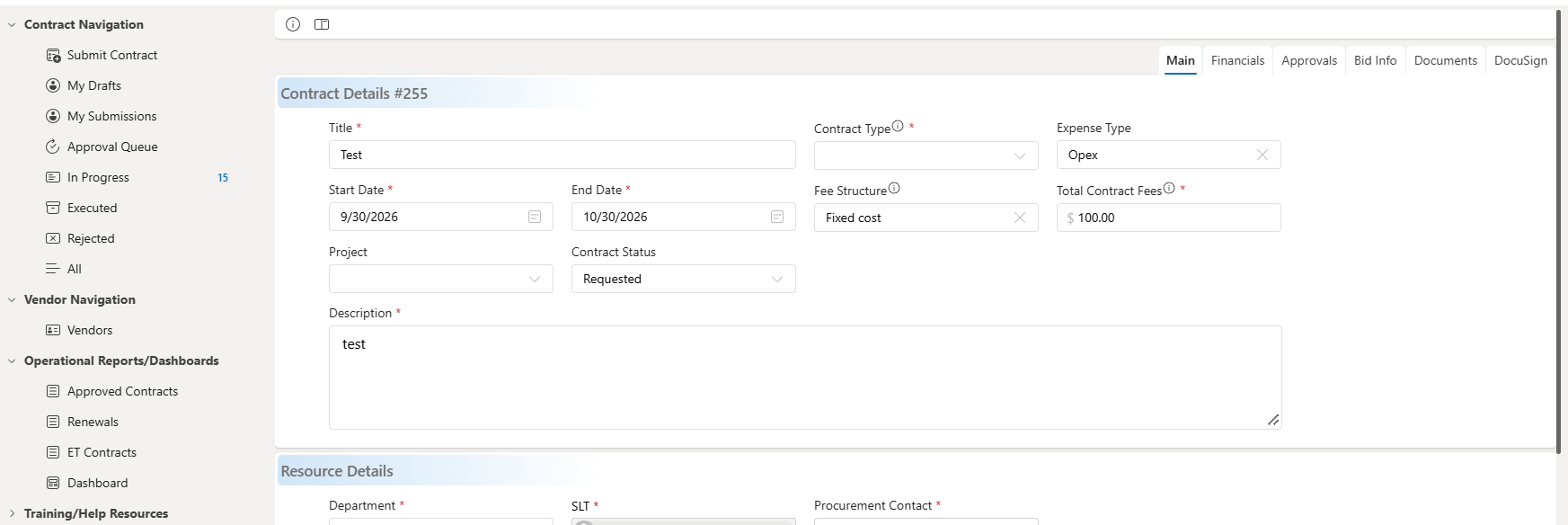Collapse the Vendor Navigation group
This screenshot has width=1568, height=525.
[12, 300]
